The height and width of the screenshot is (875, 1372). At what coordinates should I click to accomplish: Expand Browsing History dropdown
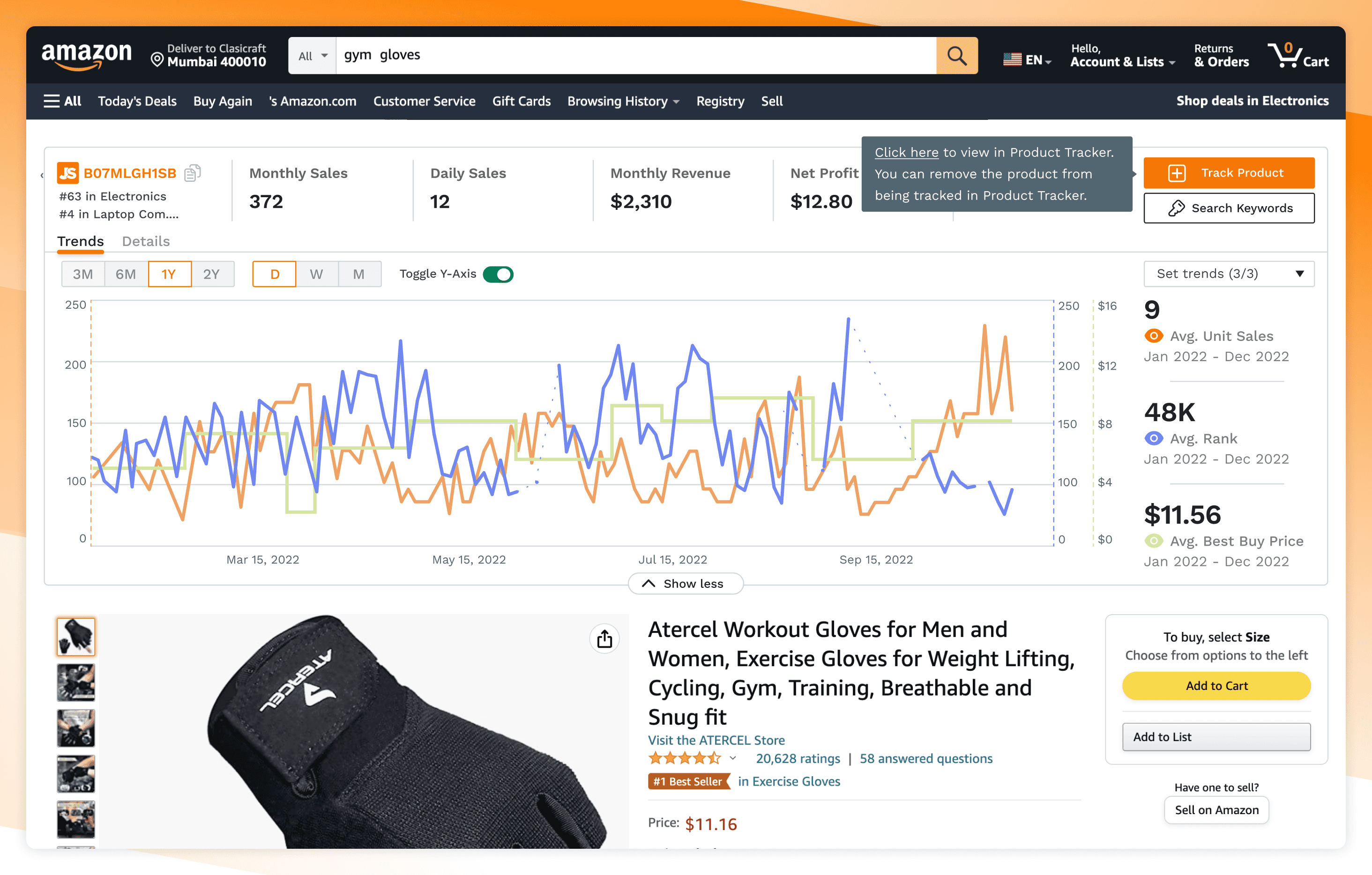623,101
